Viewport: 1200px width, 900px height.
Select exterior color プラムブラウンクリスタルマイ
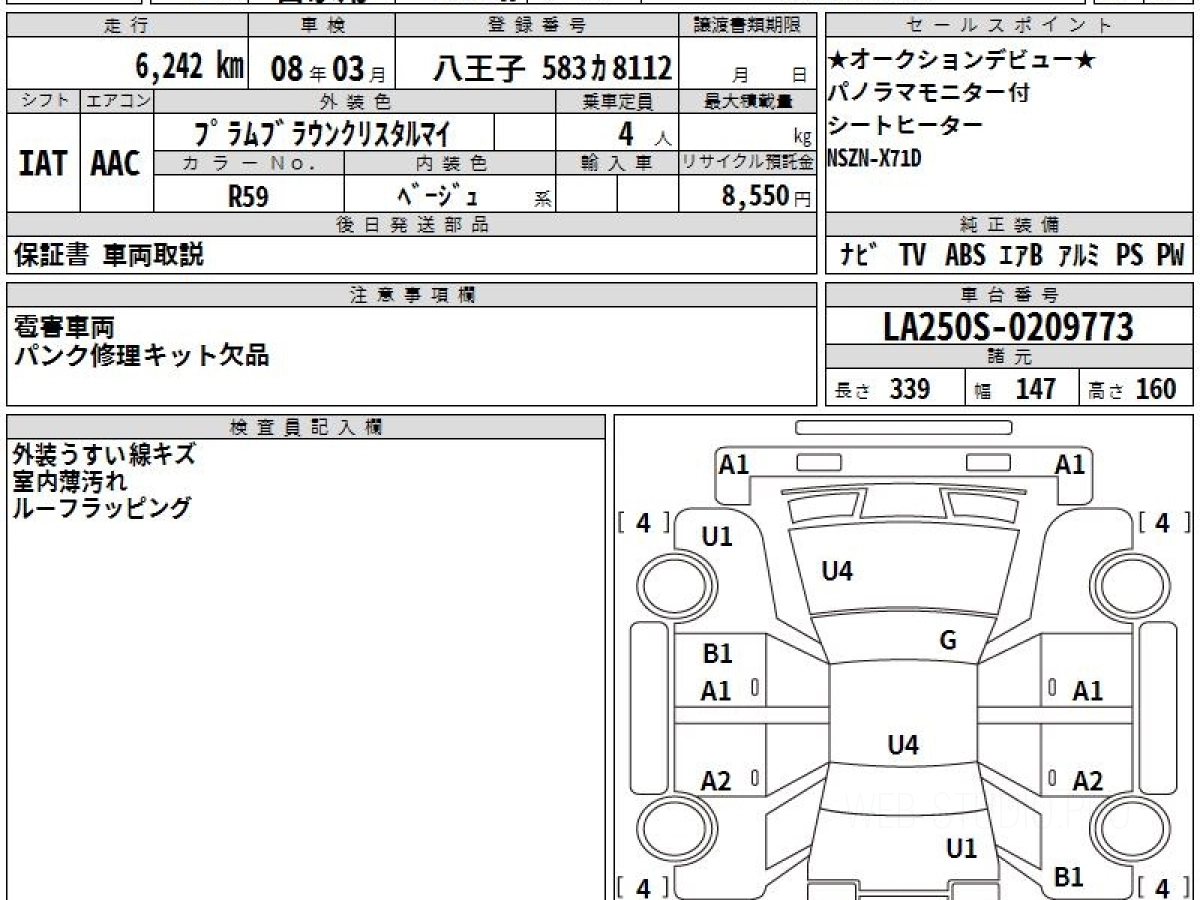tap(322, 132)
